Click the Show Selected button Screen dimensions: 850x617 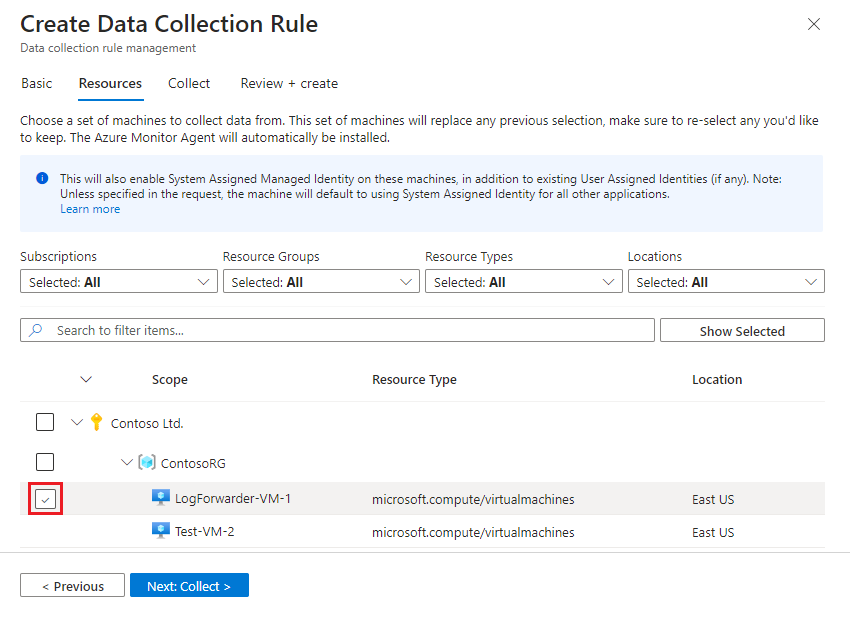[742, 329]
